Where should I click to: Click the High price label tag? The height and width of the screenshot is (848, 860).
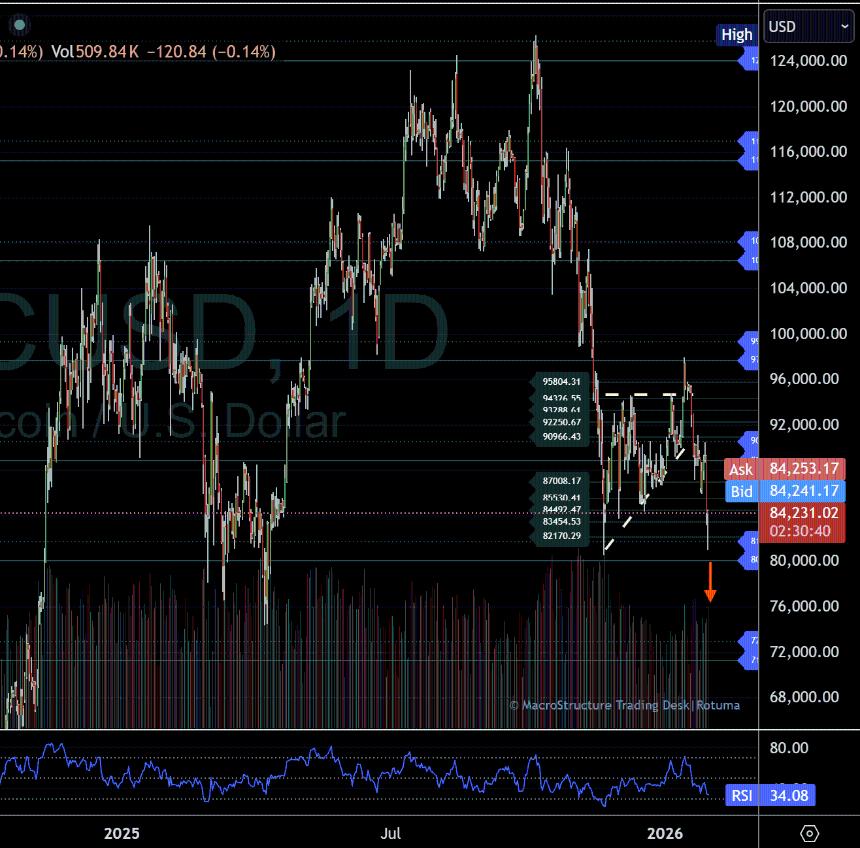click(736, 34)
